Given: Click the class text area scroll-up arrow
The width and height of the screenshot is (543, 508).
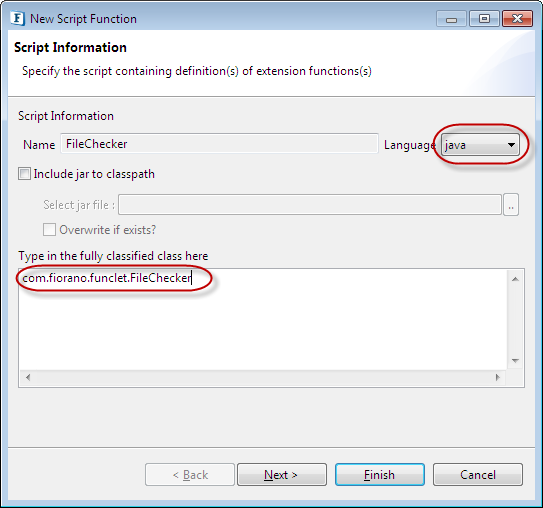Looking at the screenshot, I should 515,279.
